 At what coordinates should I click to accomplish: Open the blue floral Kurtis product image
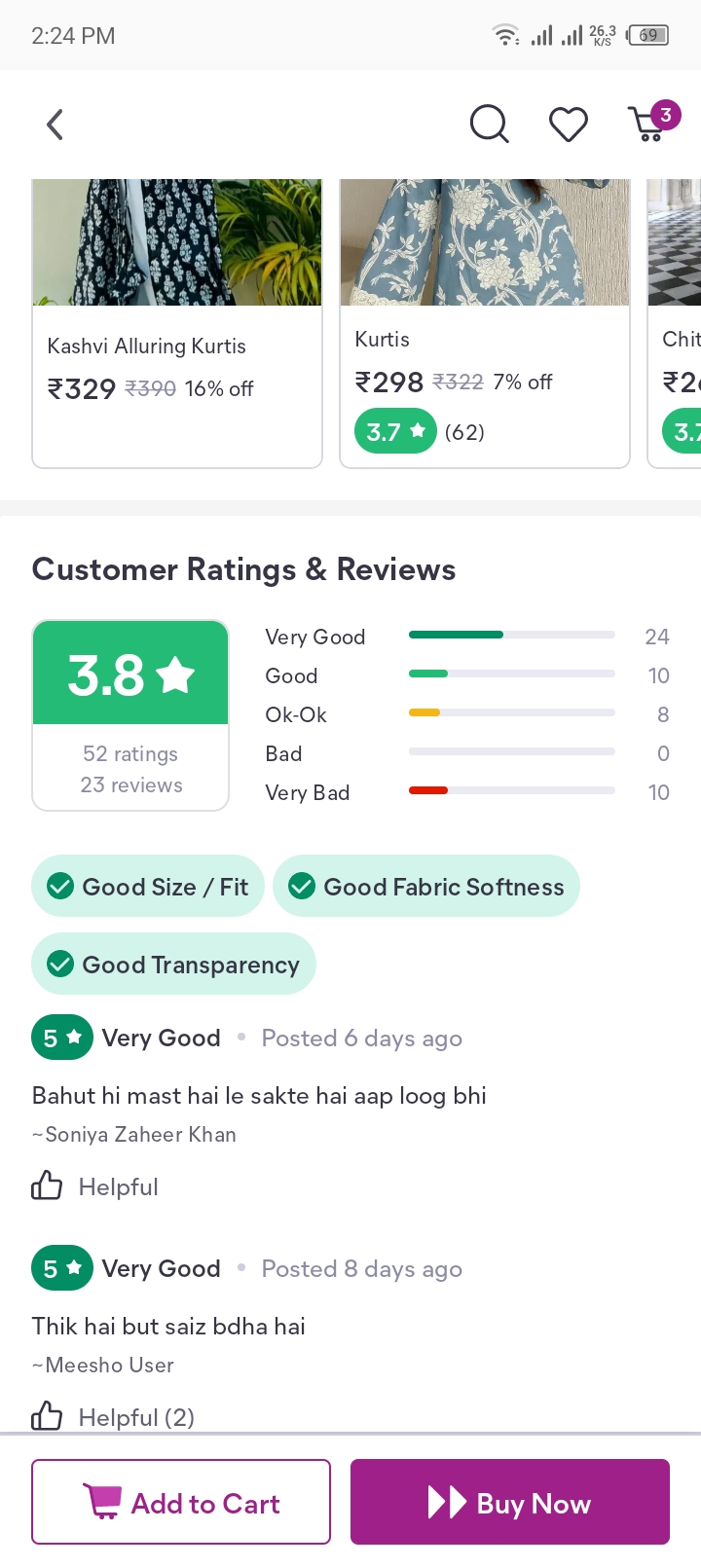point(485,243)
